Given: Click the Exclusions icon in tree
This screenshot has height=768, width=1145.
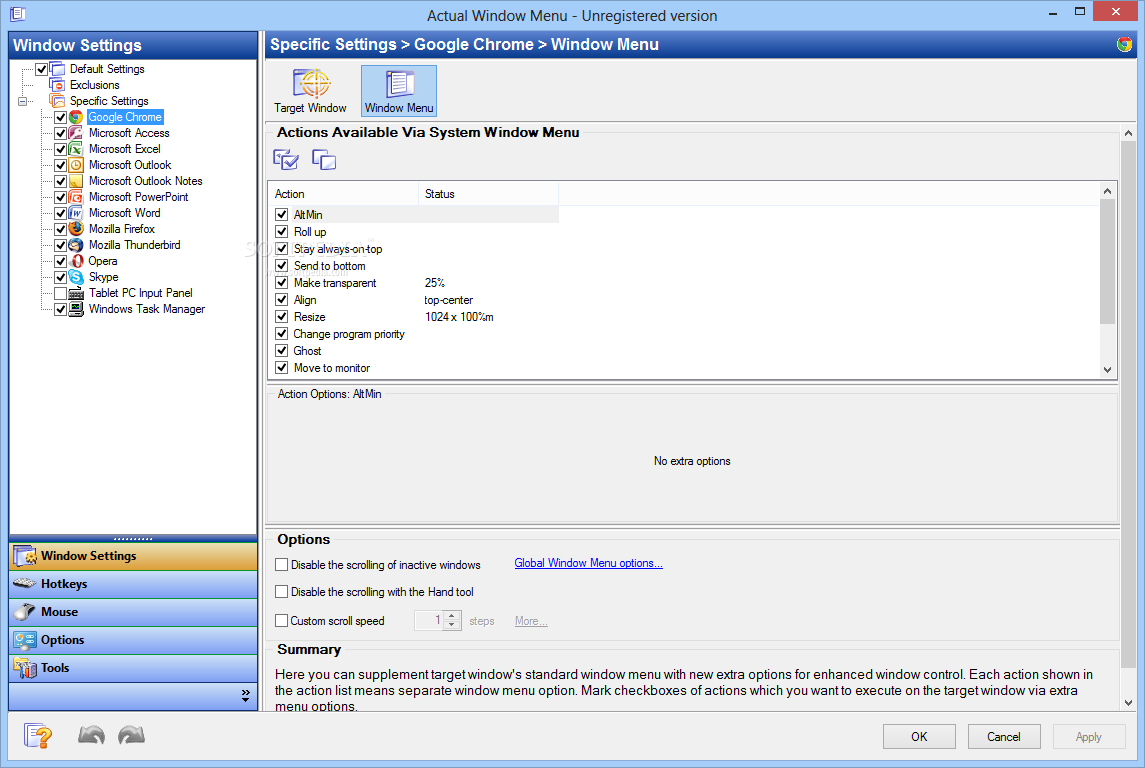Looking at the screenshot, I should [x=57, y=85].
